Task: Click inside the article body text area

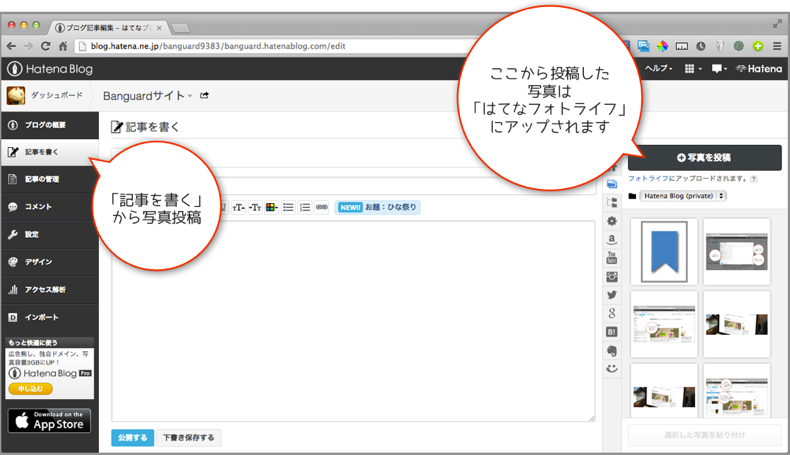Action: 353,322
